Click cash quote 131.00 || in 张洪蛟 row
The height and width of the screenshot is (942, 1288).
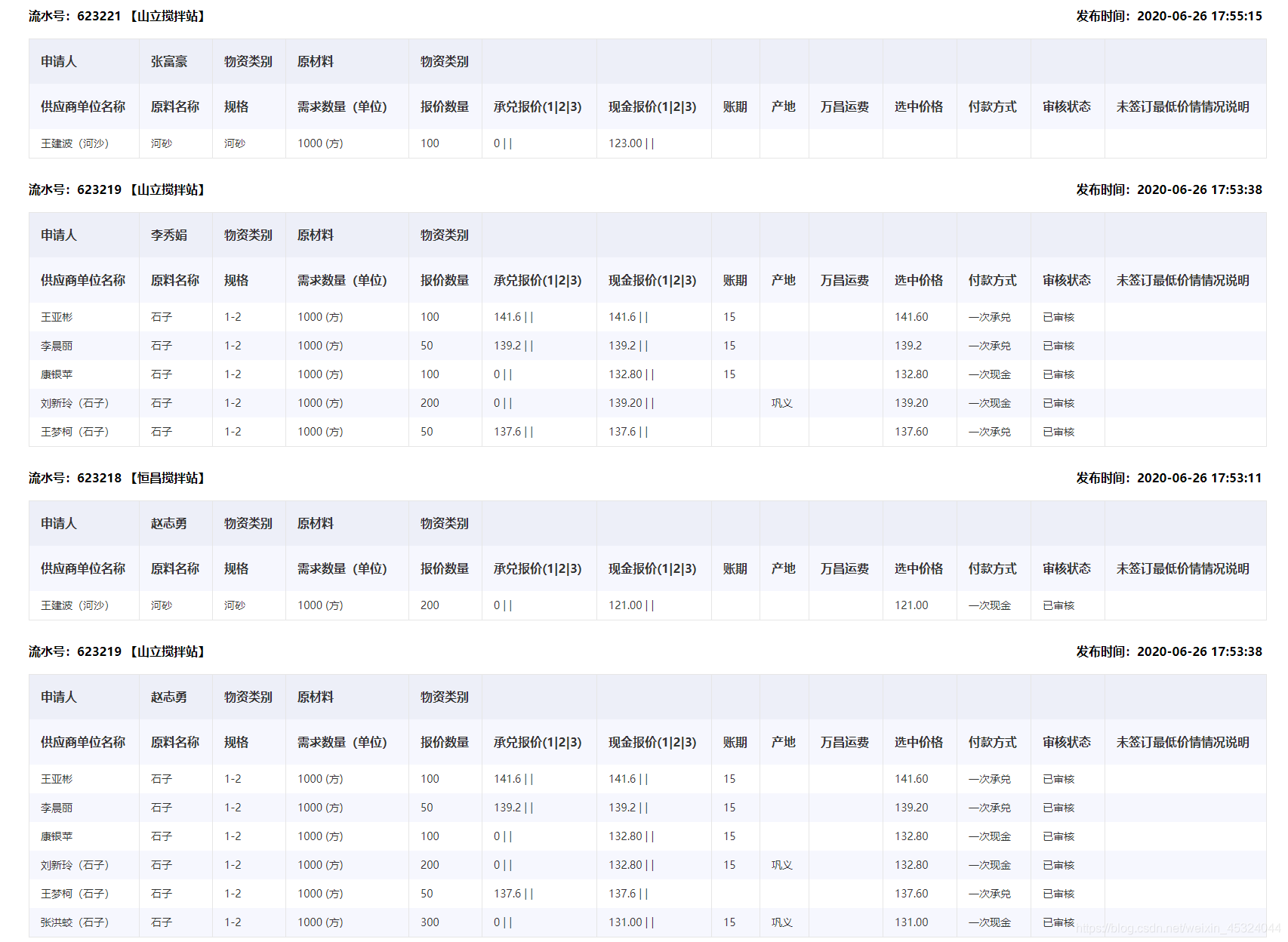pos(631,922)
